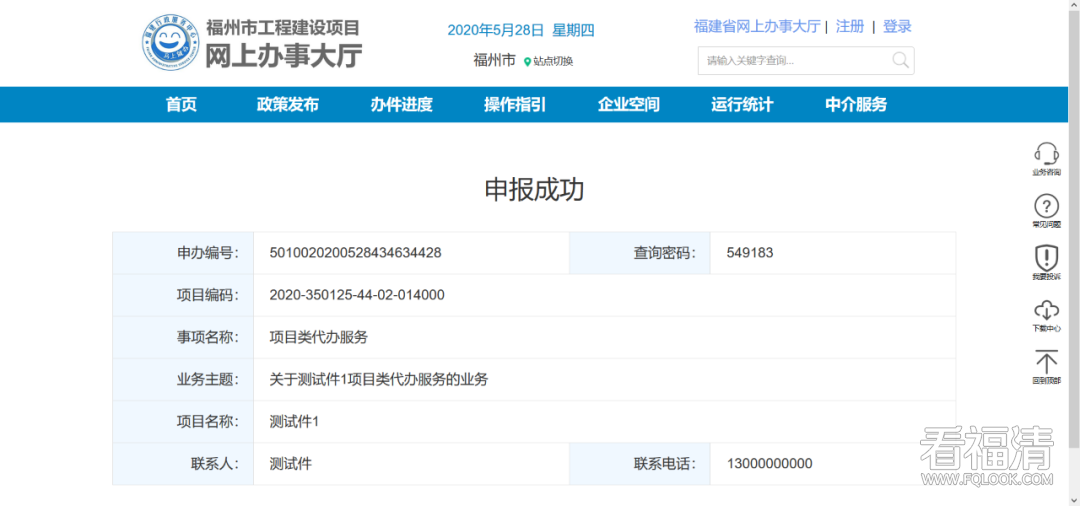The image size is (1080, 506).
Task: Open 常见问题 question mark icon
Action: 1046,206
